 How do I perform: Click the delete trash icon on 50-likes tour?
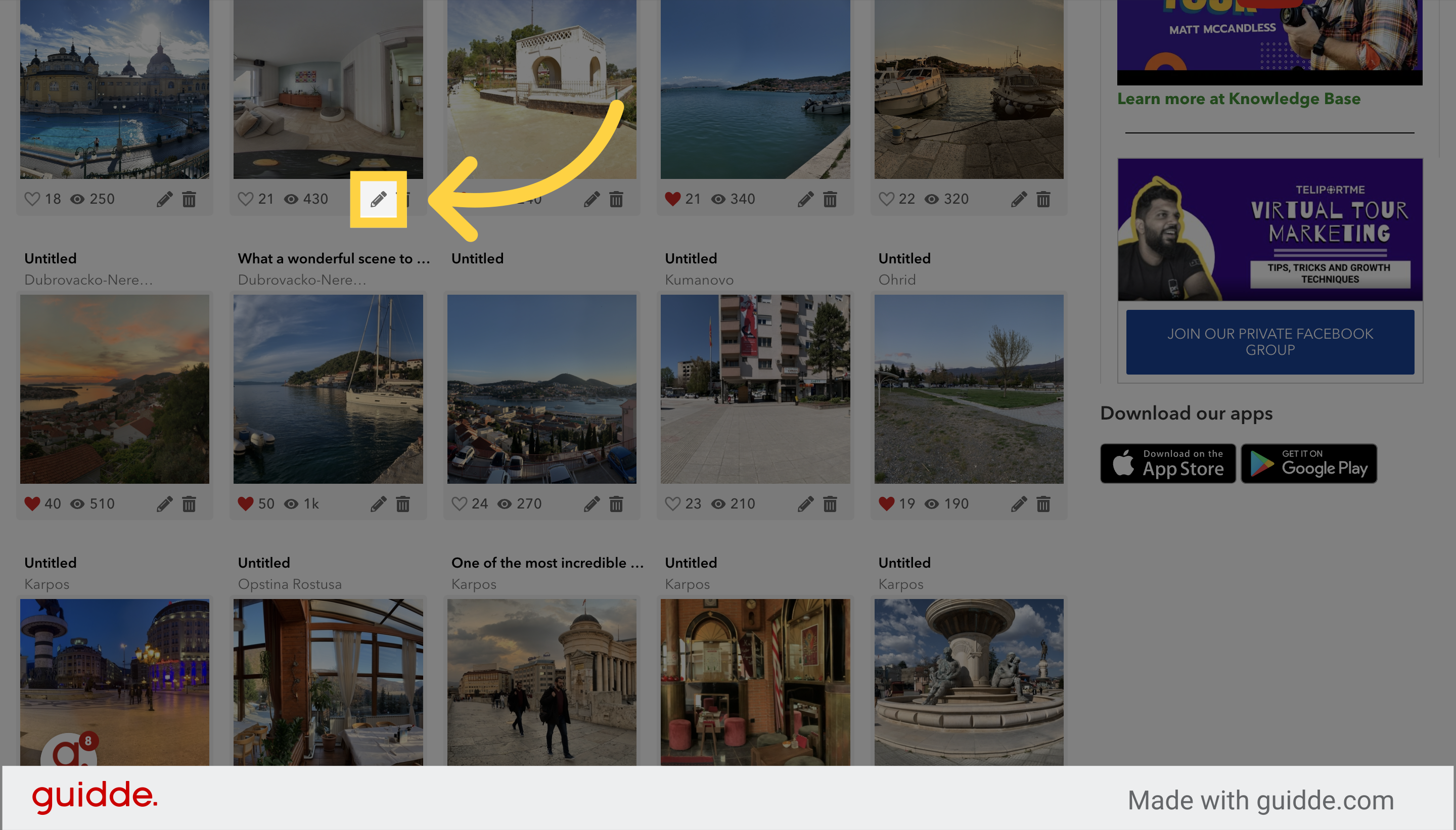pos(403,504)
